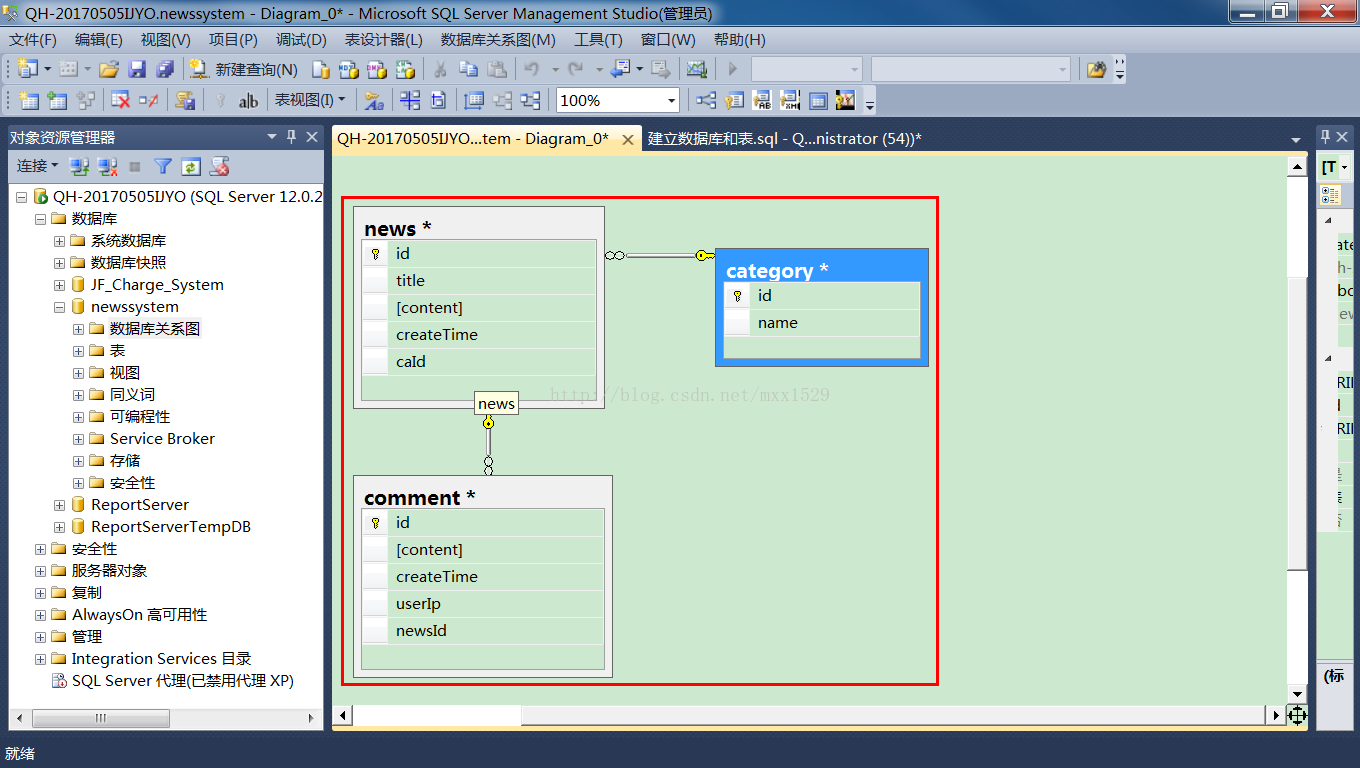Open the 视图(V) menu
The width and height of the screenshot is (1360, 768).
[165, 39]
